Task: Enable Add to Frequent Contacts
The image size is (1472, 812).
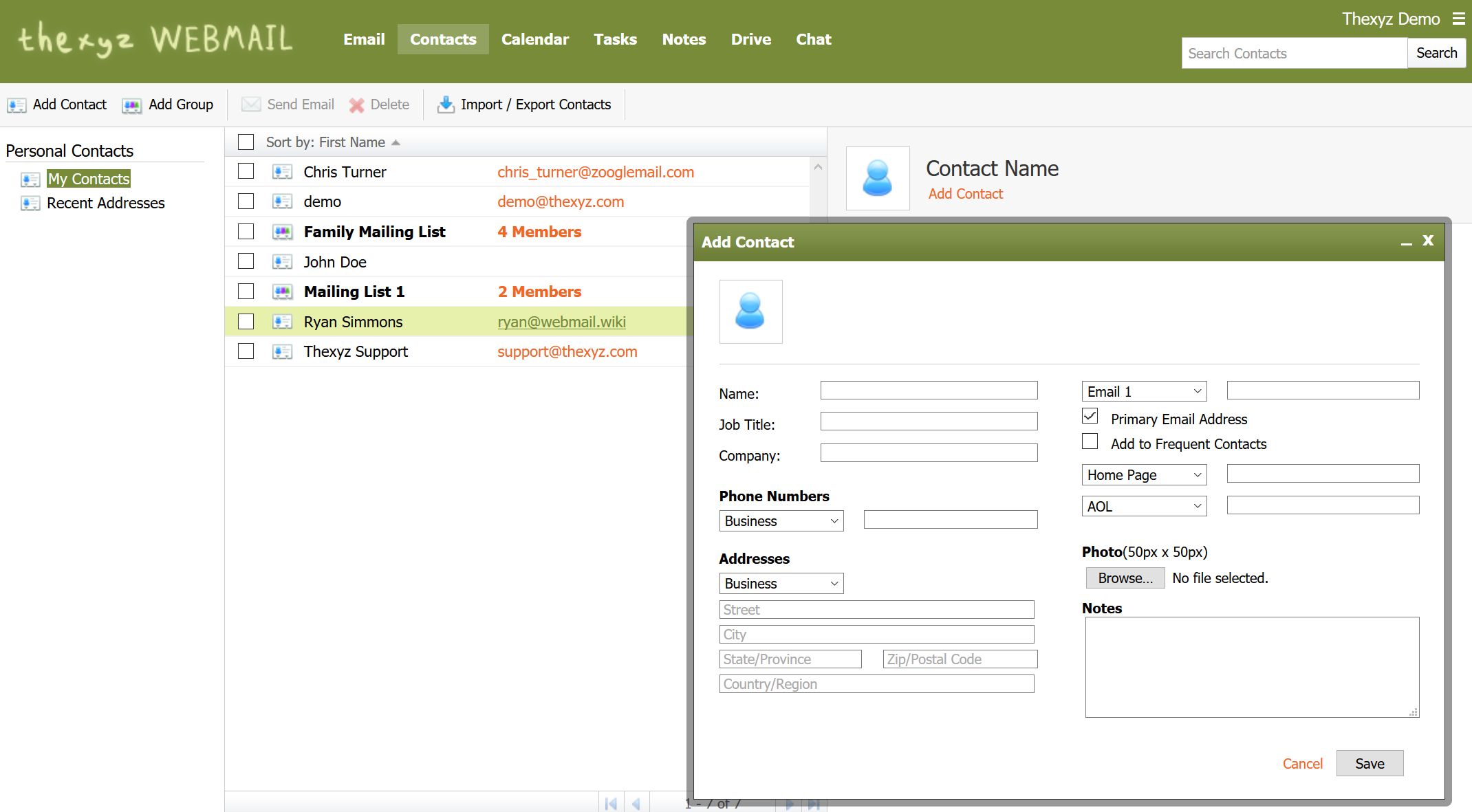Action: (1090, 441)
